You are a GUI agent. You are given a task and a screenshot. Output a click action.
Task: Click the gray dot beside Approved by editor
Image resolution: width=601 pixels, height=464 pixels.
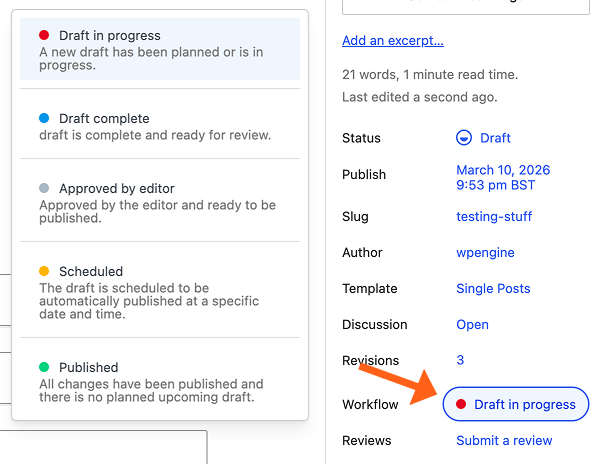pyautogui.click(x=44, y=188)
